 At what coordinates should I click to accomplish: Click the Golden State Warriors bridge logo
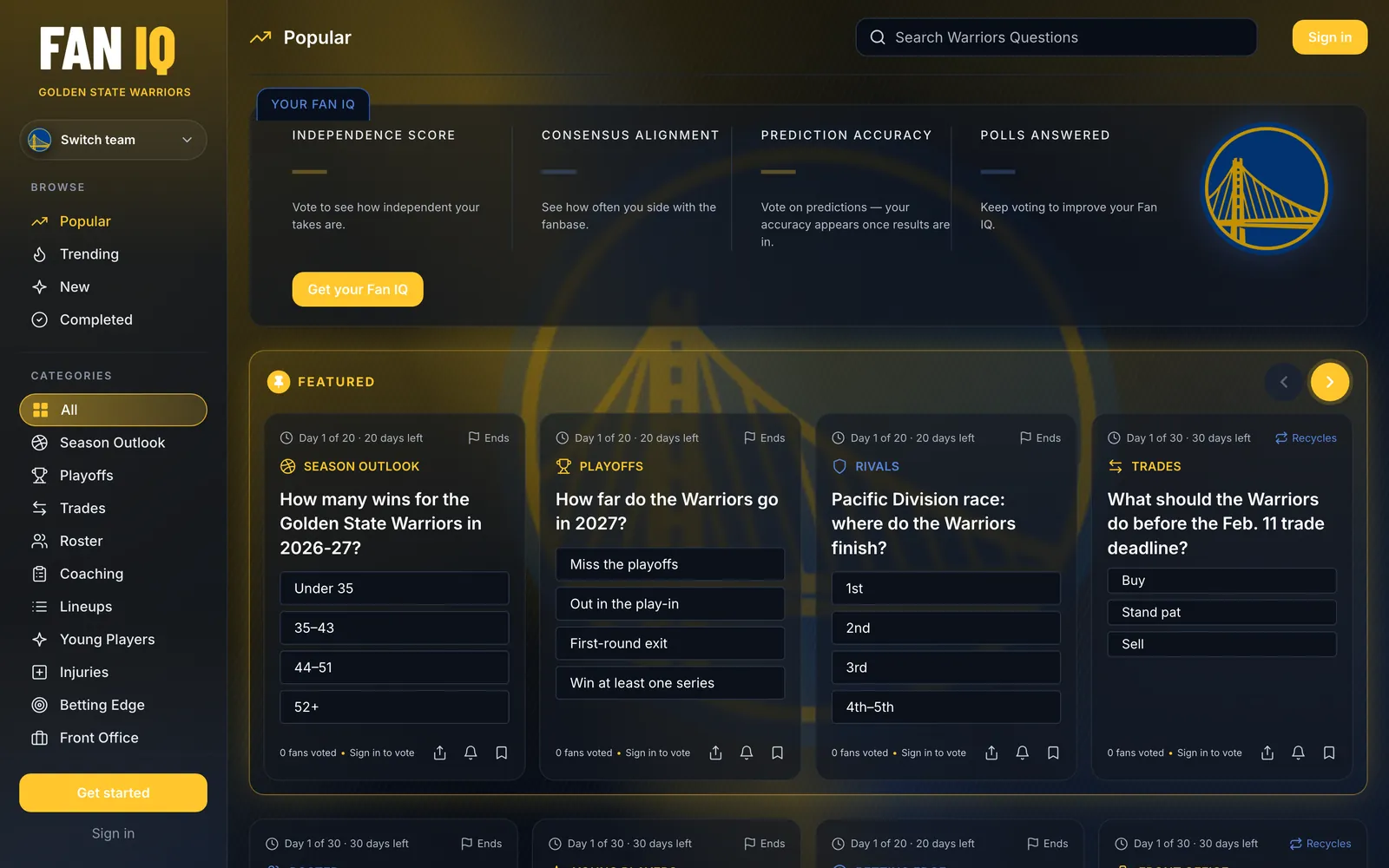click(1267, 189)
